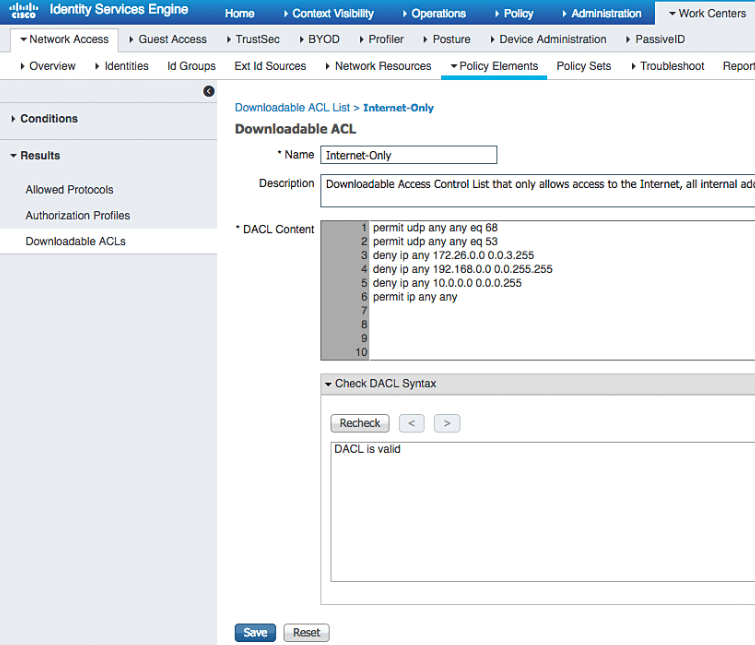Go to Policy Sets
This screenshot has height=645, width=755.
tap(584, 66)
